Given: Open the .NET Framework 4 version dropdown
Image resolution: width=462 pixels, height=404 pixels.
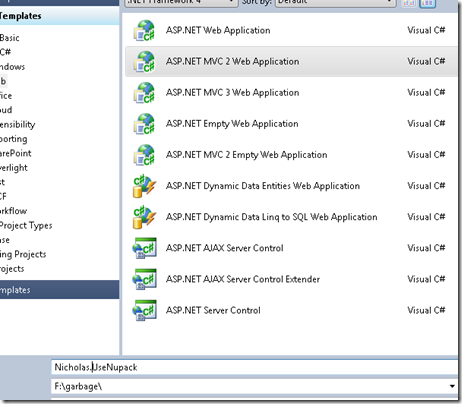Looking at the screenshot, I should point(182,3).
